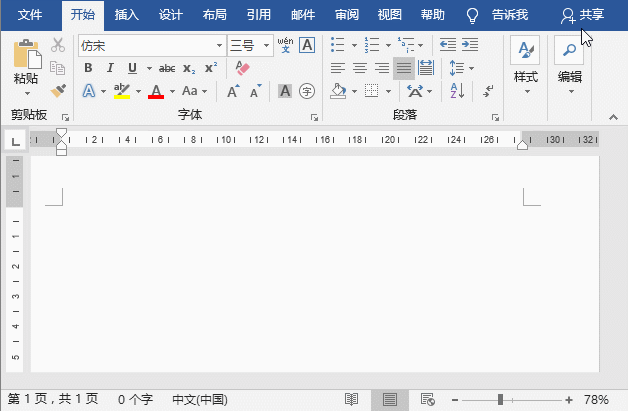
Task: Switch to Print Layout view in status bar
Action: [x=390, y=399]
